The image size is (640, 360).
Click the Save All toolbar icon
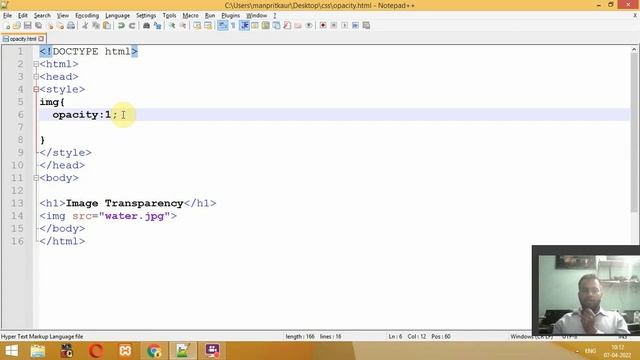38,26
